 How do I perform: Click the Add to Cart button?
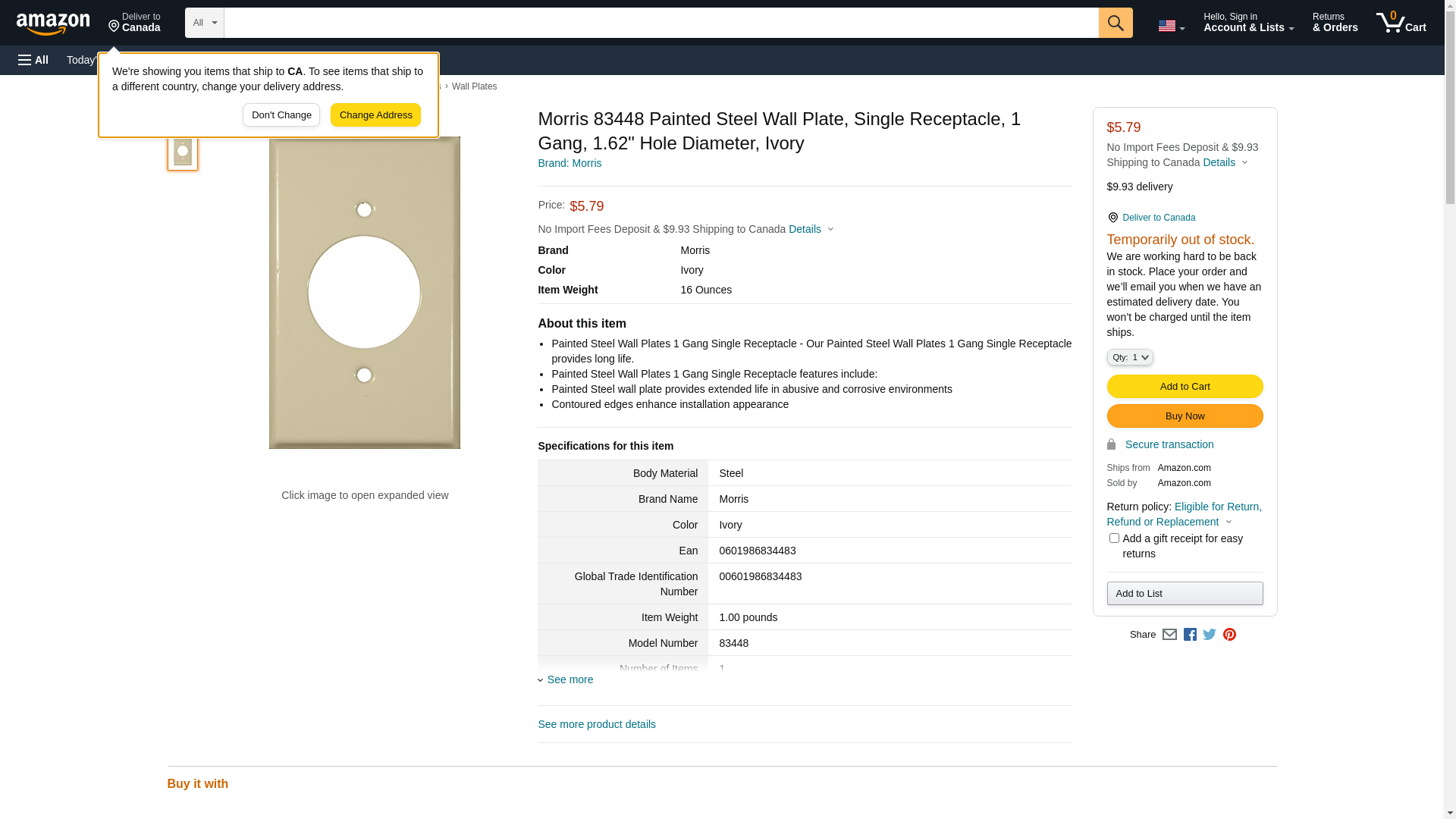point(1184,387)
